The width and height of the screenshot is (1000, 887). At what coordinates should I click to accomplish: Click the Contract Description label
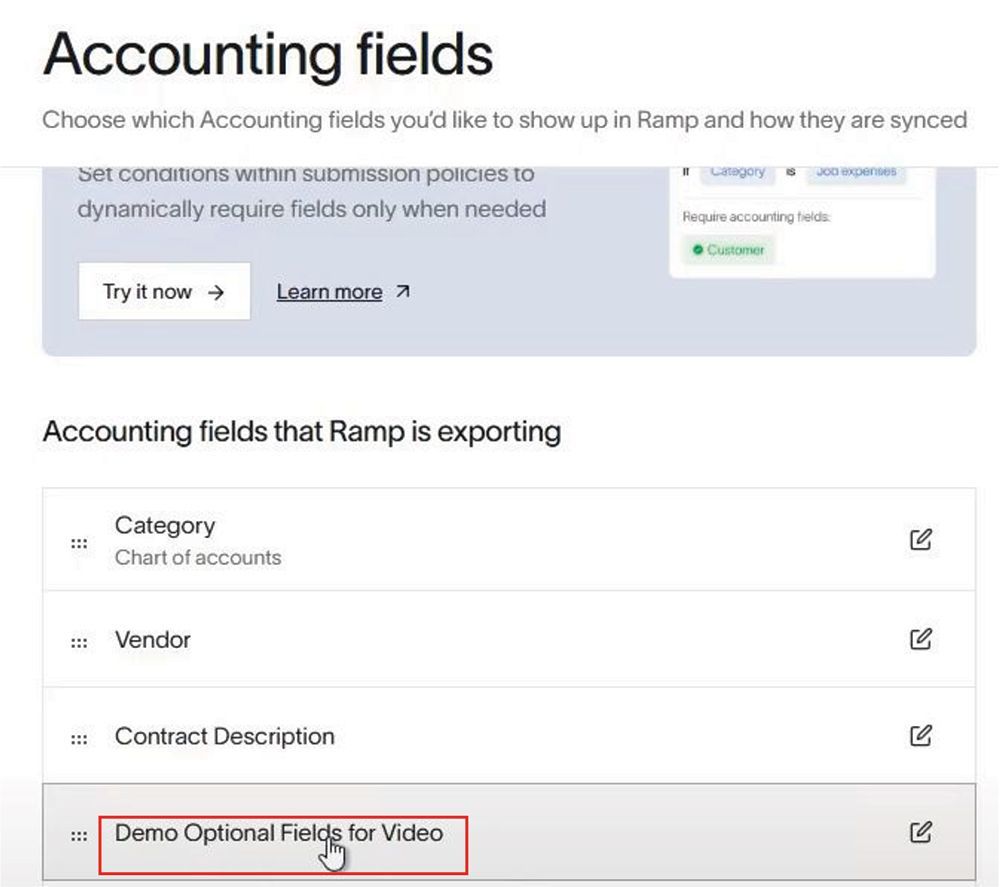click(225, 737)
